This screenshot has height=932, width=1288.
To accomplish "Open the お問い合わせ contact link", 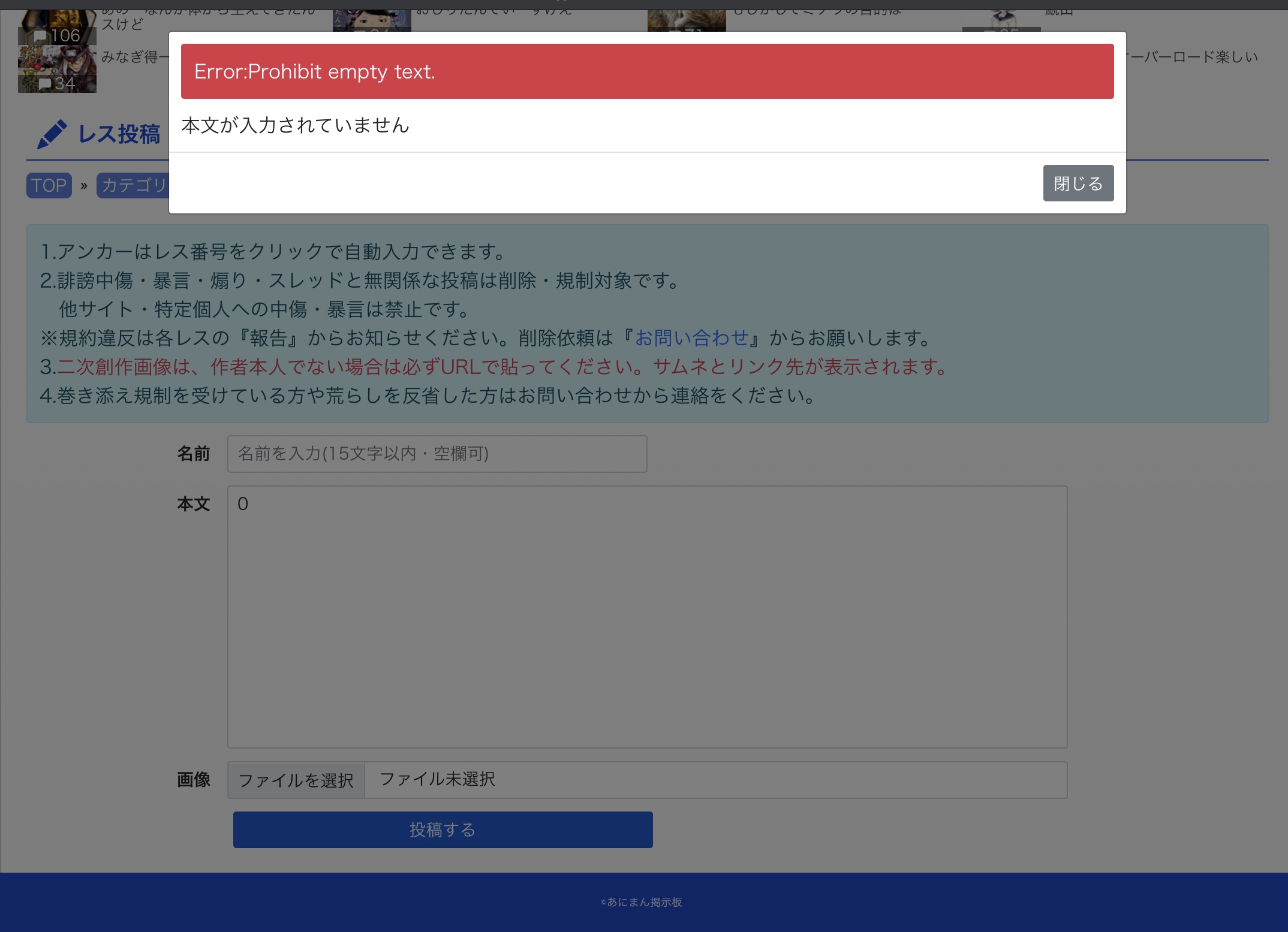I will pos(691,338).
